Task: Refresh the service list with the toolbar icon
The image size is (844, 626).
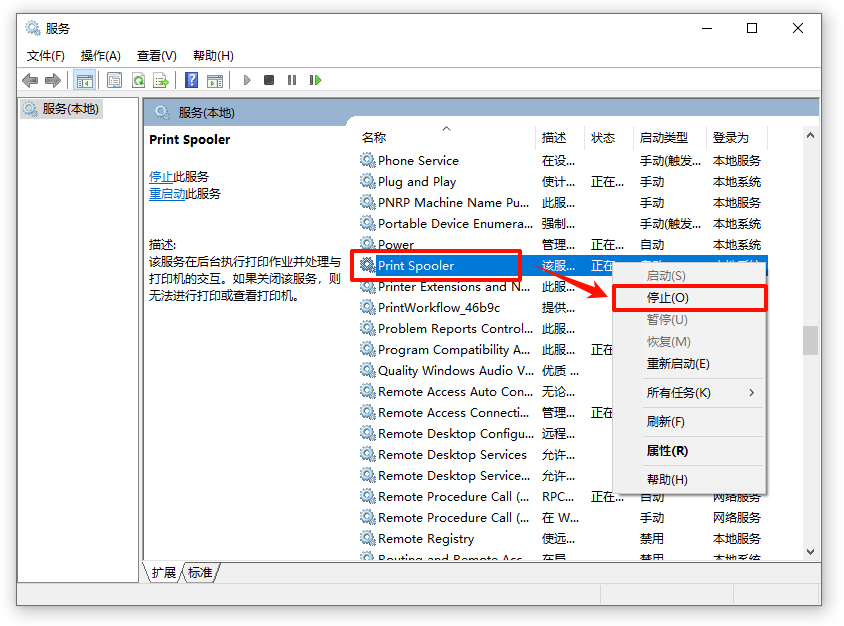Action: coord(138,80)
